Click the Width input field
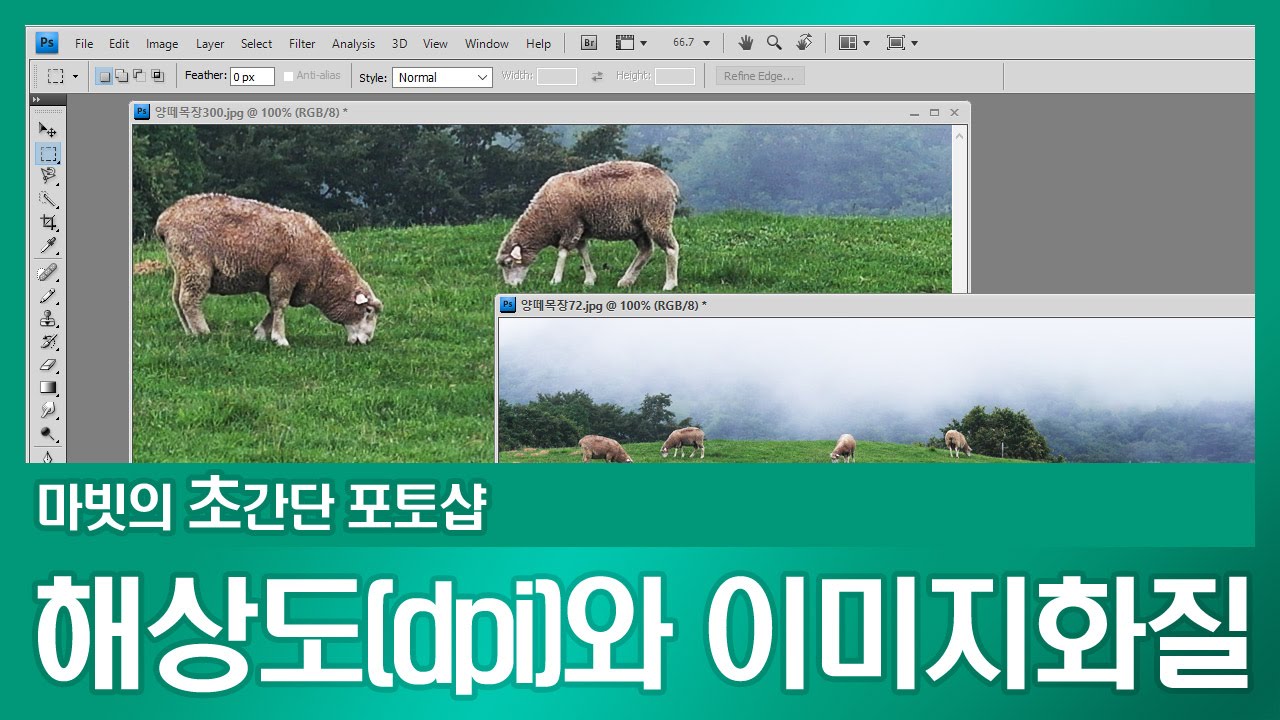 pos(557,77)
